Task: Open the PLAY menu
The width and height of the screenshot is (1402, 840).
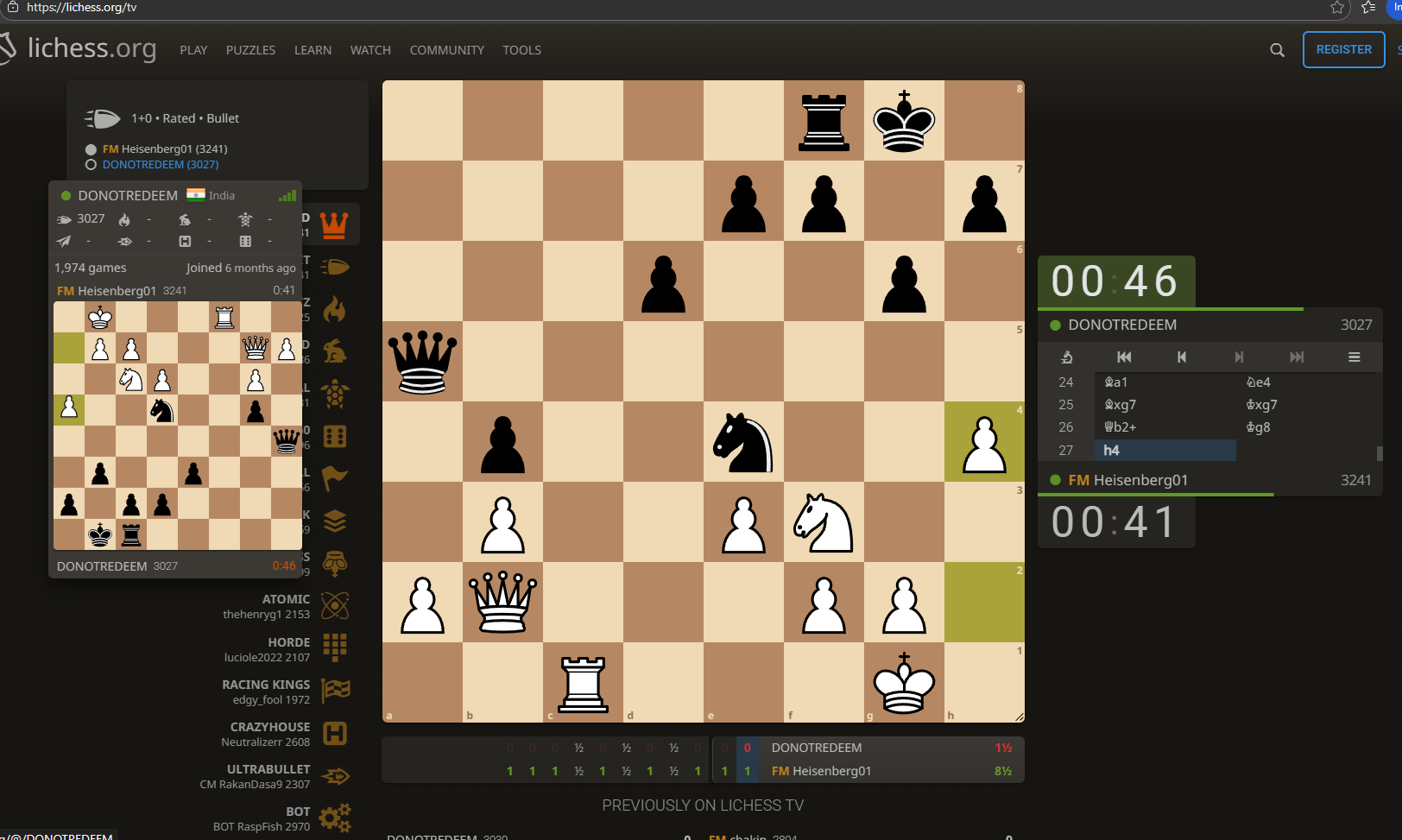Action: pyautogui.click(x=193, y=50)
